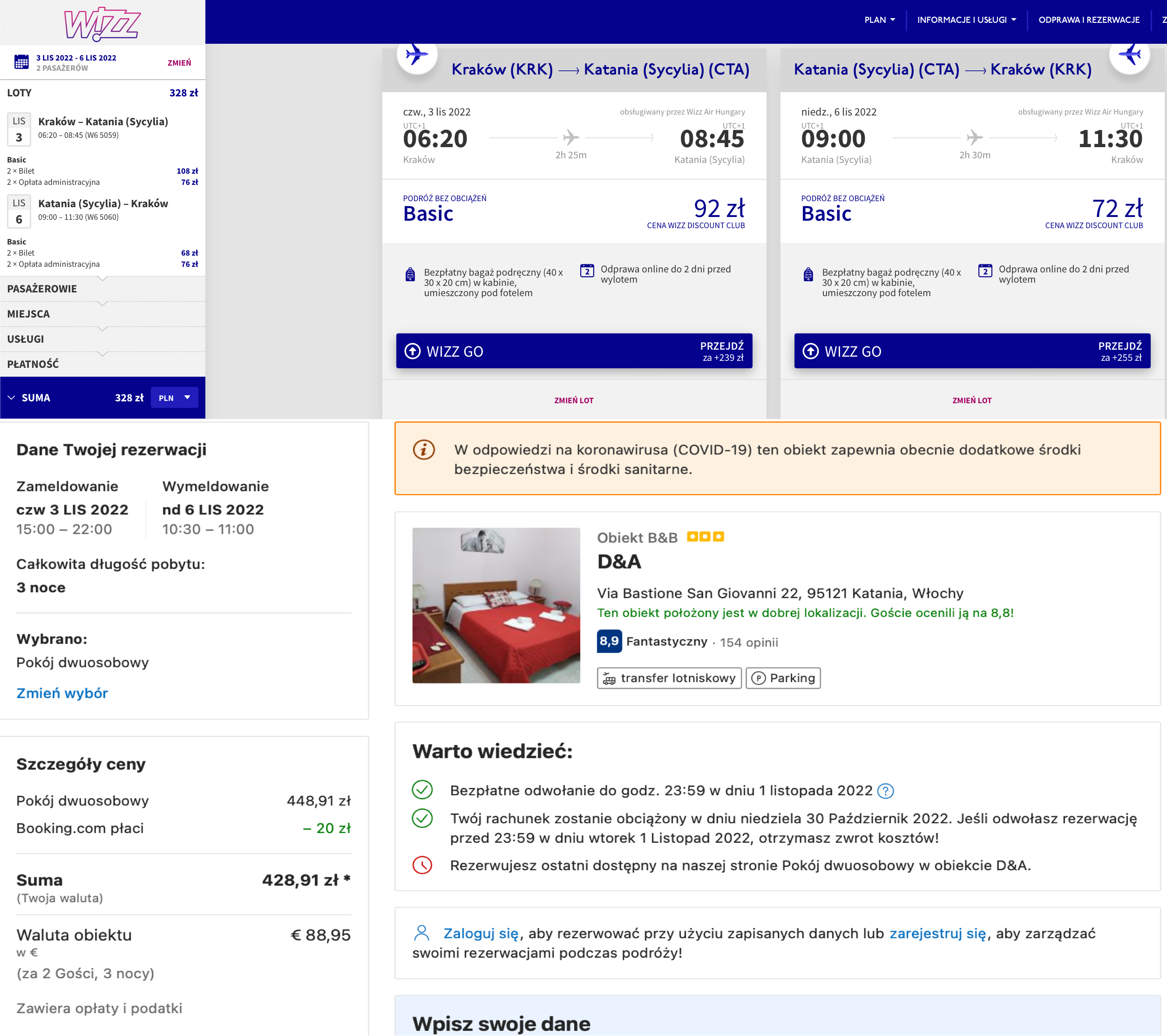
Task: Click the parking P icon
Action: pos(758,678)
